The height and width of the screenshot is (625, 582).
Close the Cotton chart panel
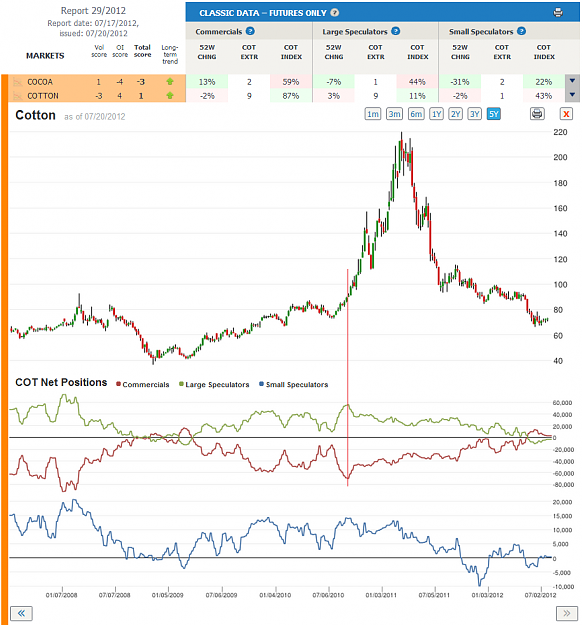(566, 114)
